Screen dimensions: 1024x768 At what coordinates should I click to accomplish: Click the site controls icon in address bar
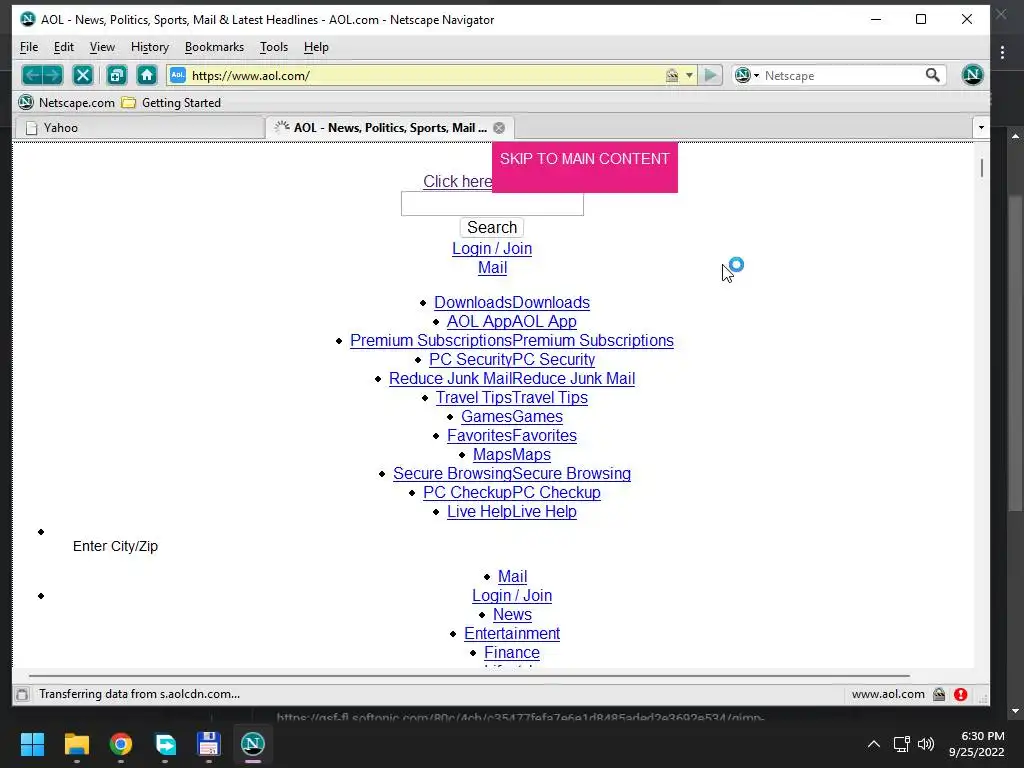672,75
